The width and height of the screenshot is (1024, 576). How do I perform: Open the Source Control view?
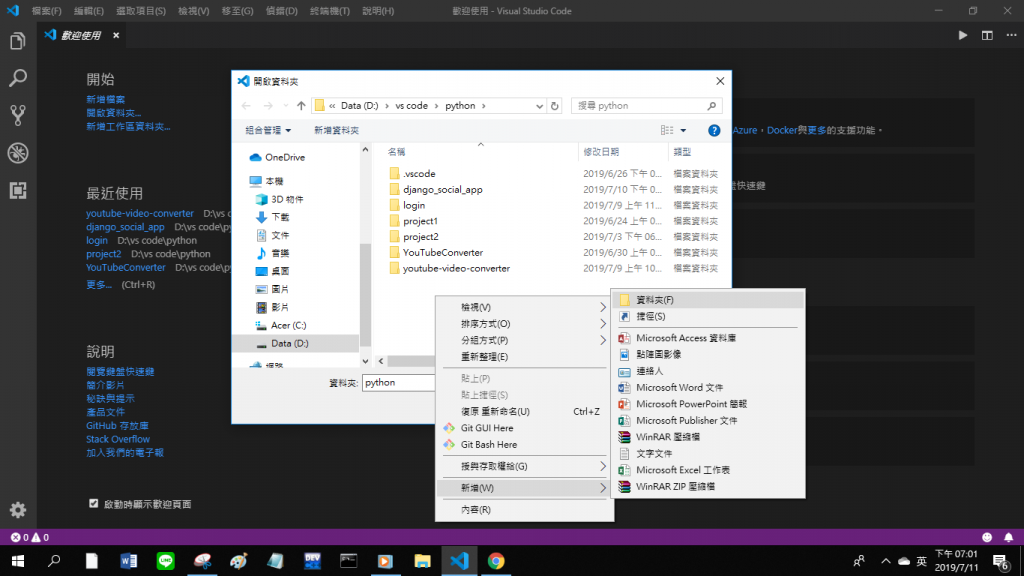click(x=18, y=116)
